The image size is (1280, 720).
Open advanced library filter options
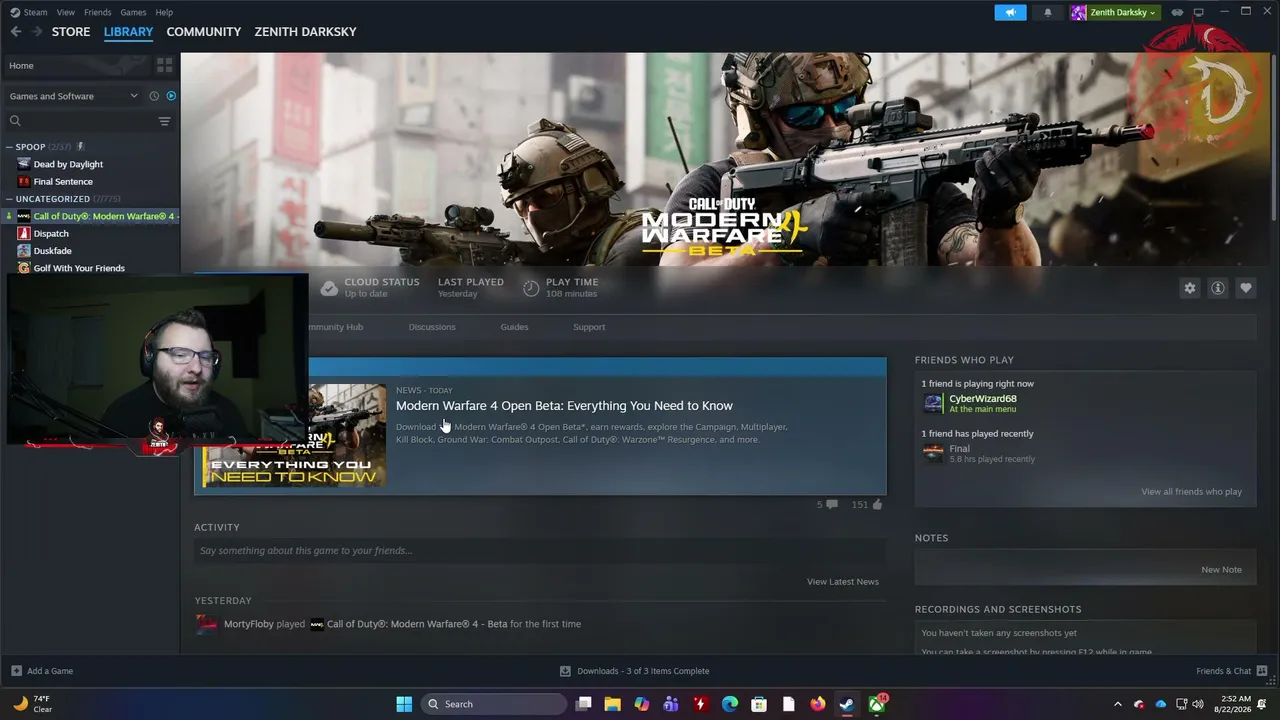[x=165, y=121]
